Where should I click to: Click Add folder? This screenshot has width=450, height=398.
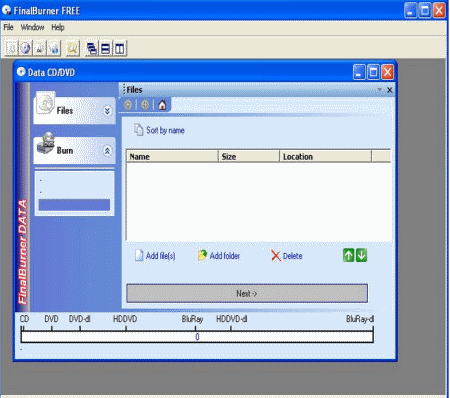coord(219,256)
